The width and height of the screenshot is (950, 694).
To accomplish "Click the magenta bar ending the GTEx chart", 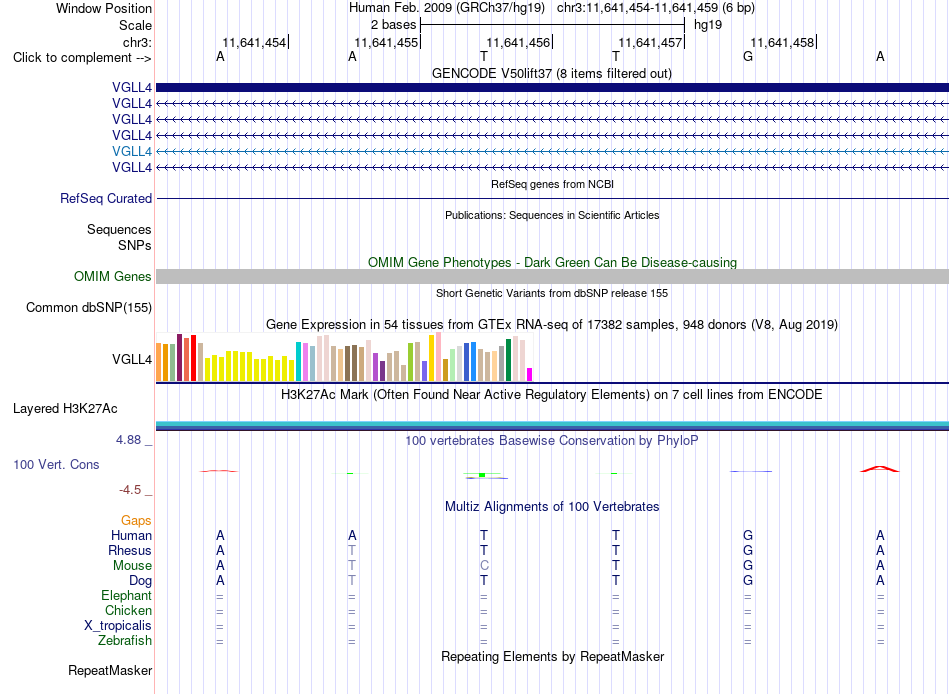I will 530,375.
